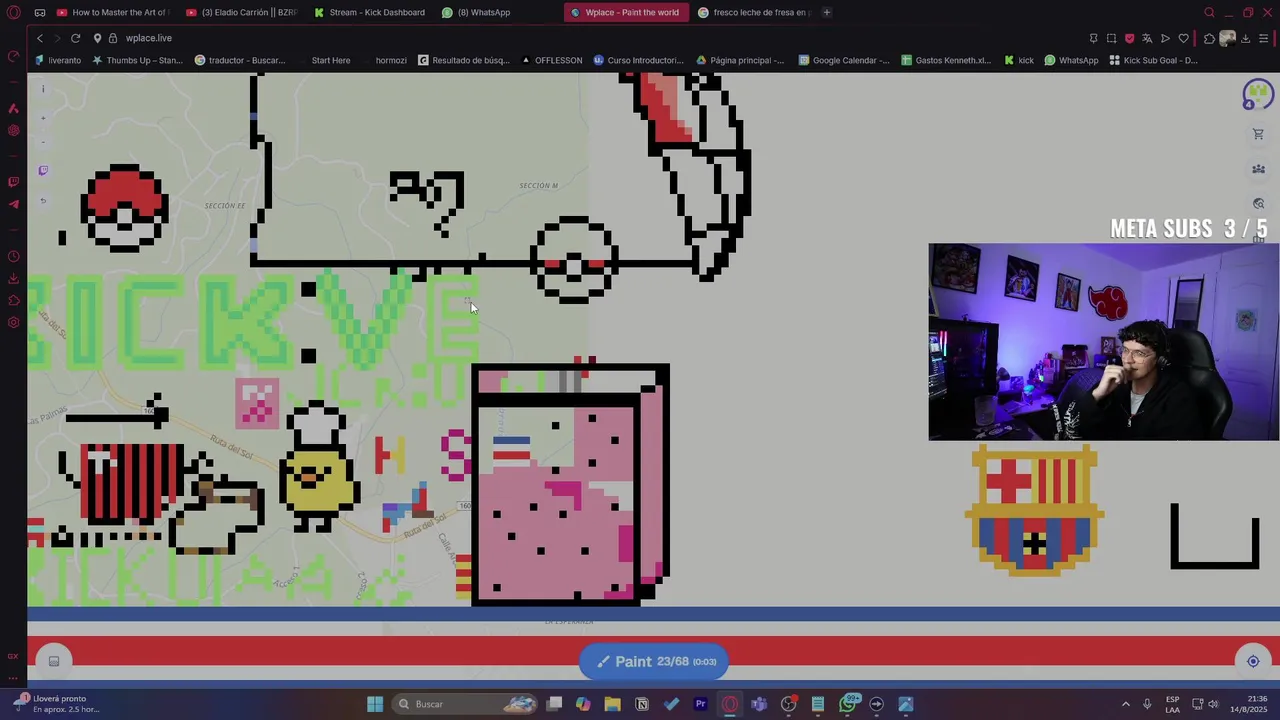The width and height of the screenshot is (1280, 720).
Task: Open the Opera pinboards pin icon
Action: pos(1093,38)
